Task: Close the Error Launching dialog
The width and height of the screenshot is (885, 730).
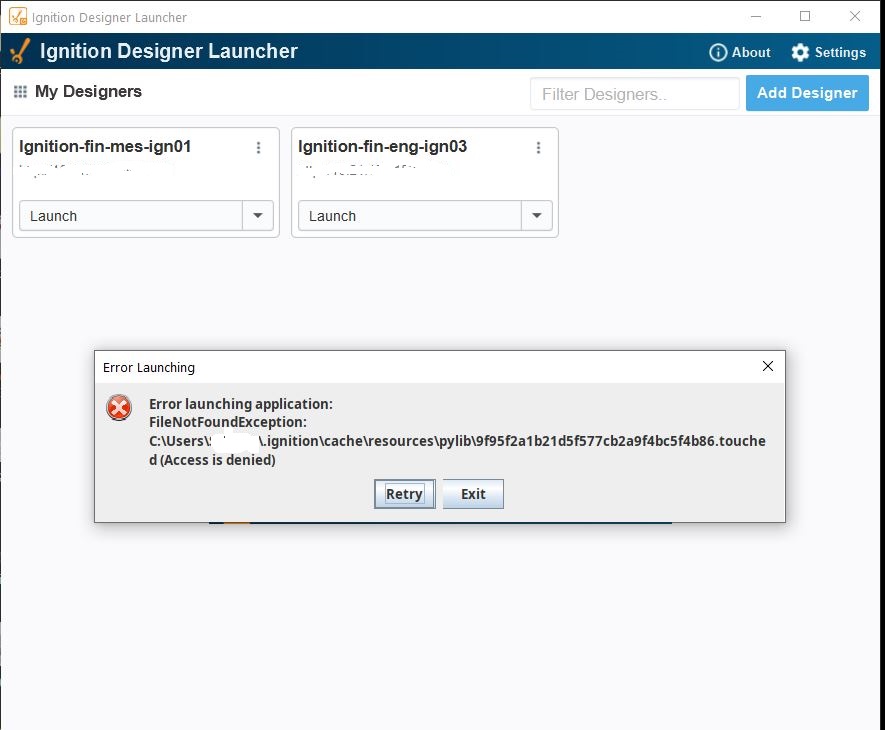Action: 768,366
